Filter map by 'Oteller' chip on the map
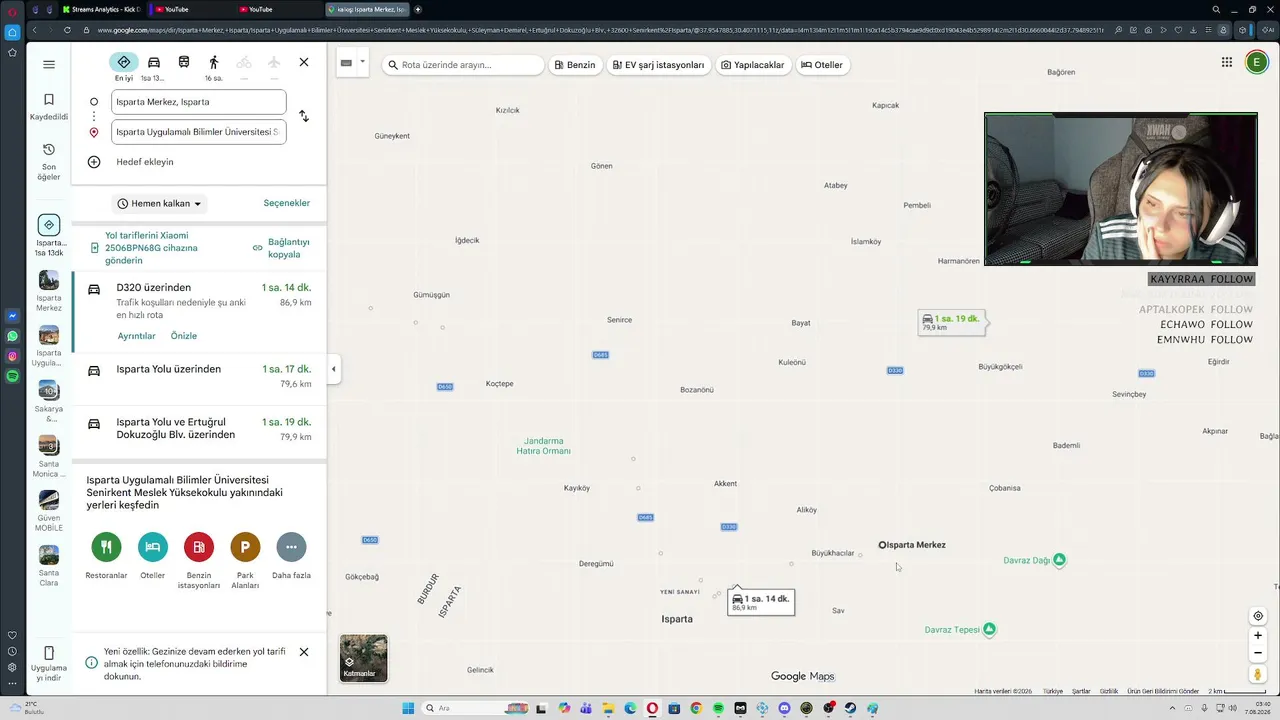 coord(822,65)
